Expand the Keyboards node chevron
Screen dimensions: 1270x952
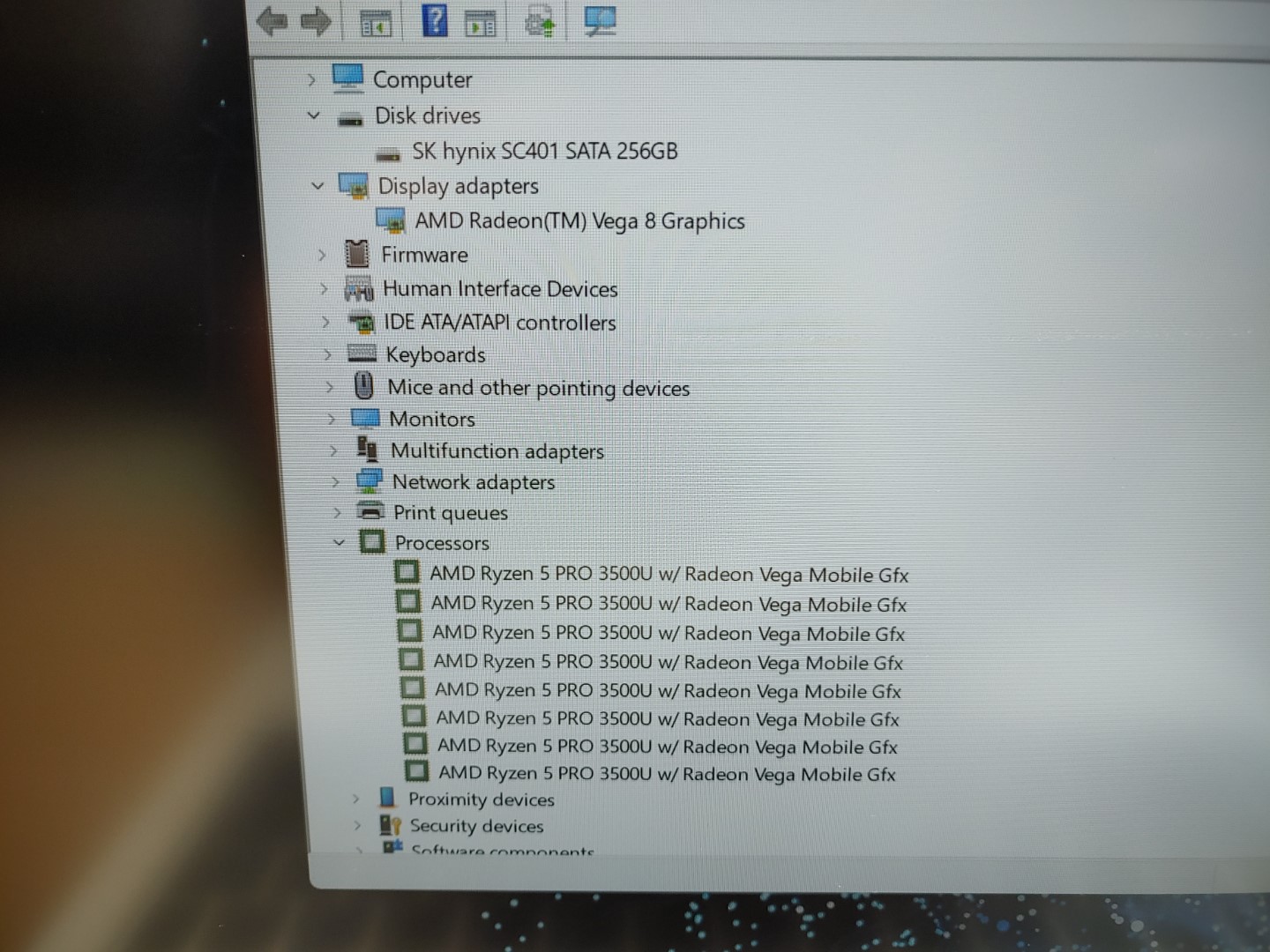tap(327, 355)
